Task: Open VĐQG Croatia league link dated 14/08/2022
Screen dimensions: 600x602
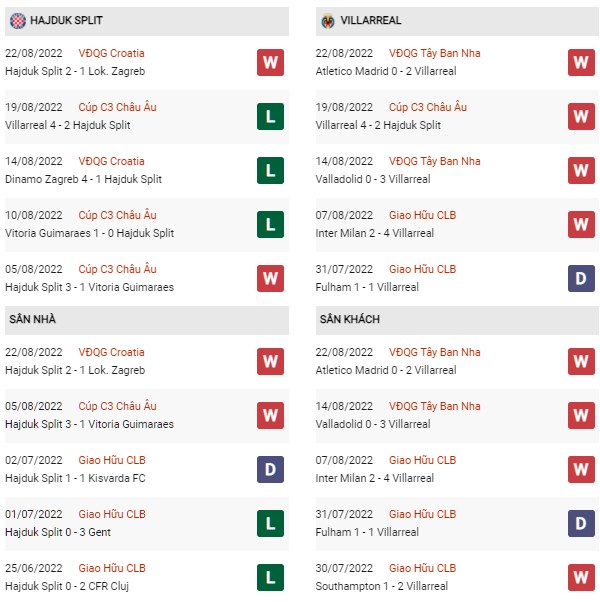Action: click(111, 161)
